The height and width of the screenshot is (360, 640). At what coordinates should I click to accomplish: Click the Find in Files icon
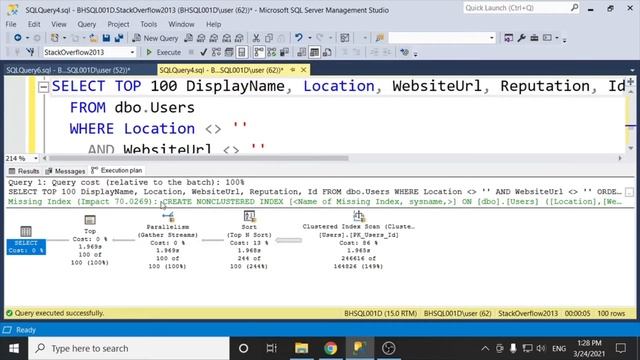tap(380, 38)
